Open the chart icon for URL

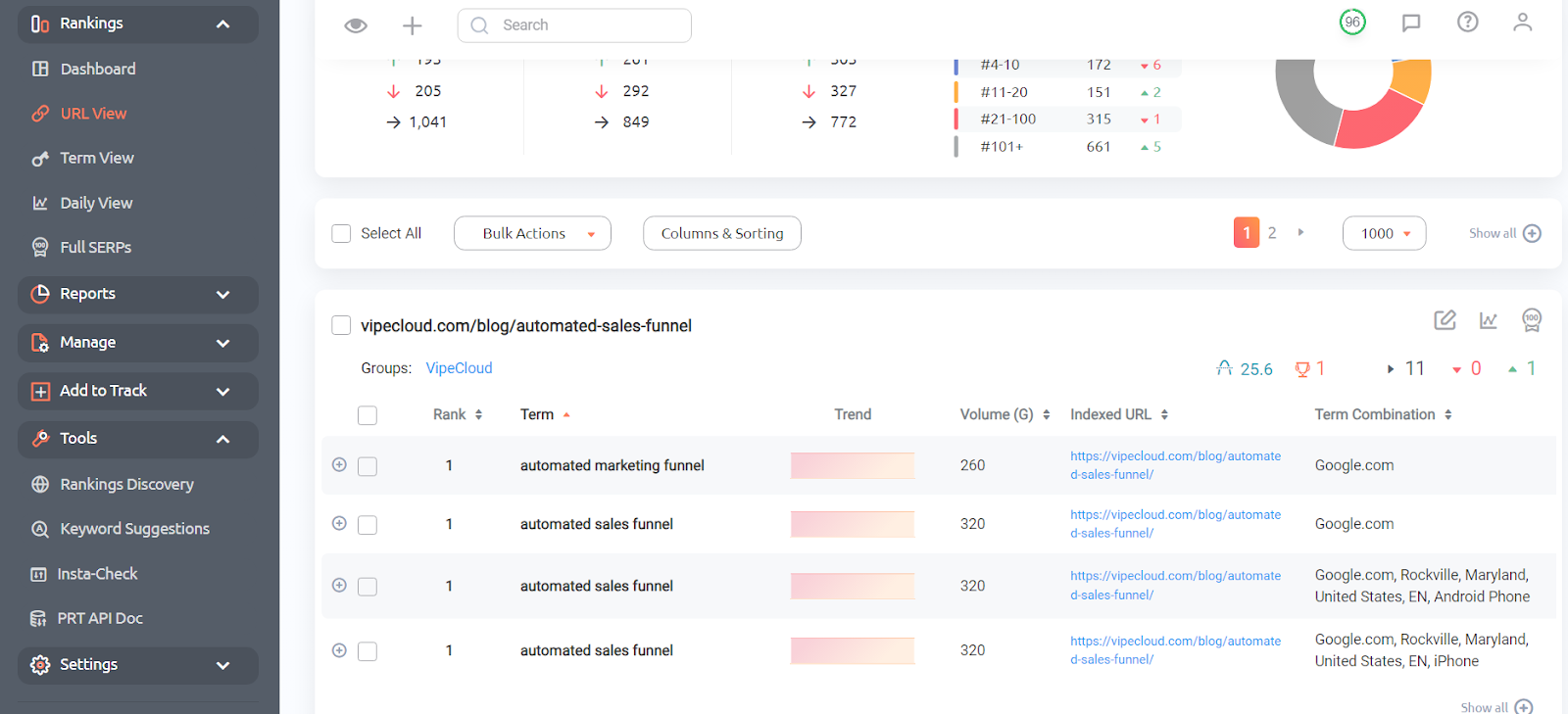1489,320
